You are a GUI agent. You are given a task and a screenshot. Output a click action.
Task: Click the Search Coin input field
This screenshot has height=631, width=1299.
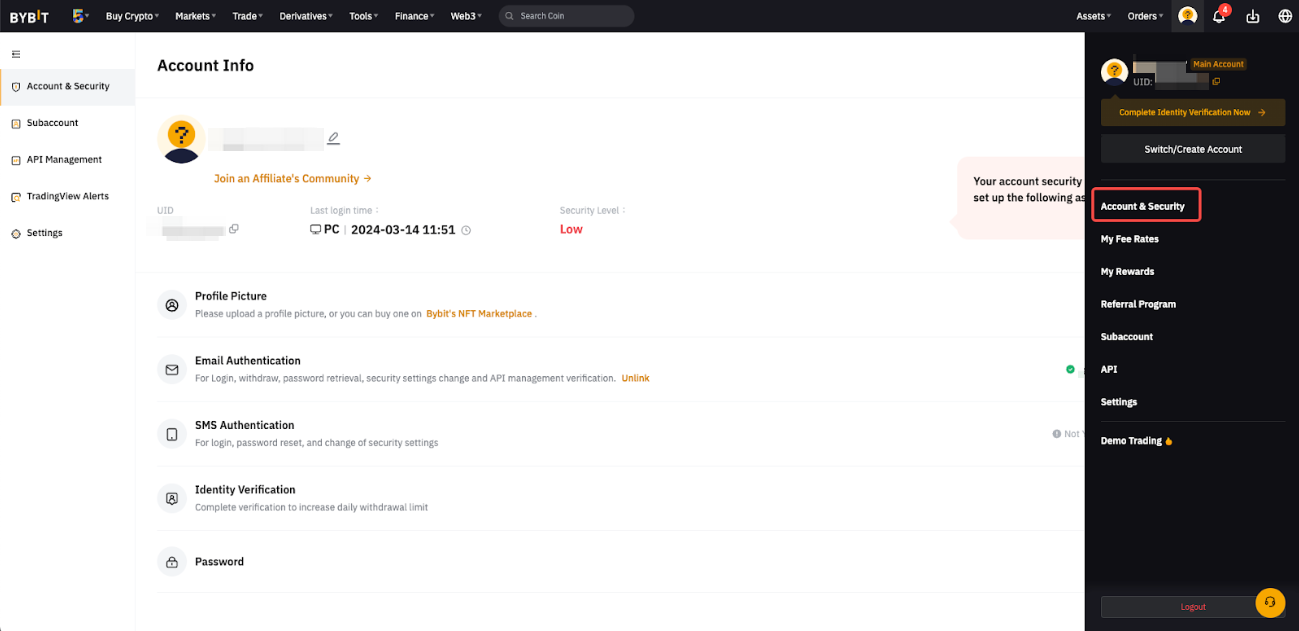[566, 16]
